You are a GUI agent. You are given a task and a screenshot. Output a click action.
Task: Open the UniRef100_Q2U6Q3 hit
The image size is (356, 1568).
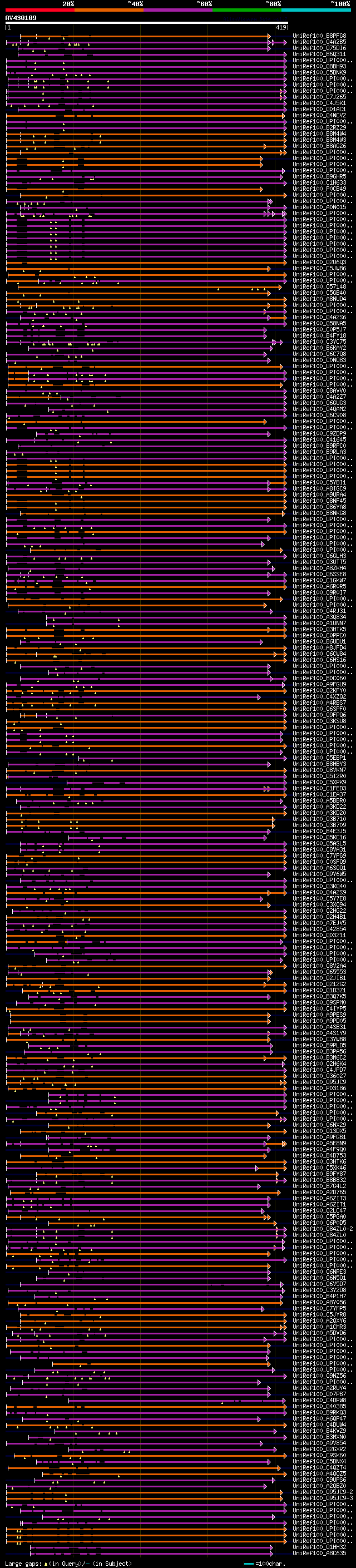319,263
